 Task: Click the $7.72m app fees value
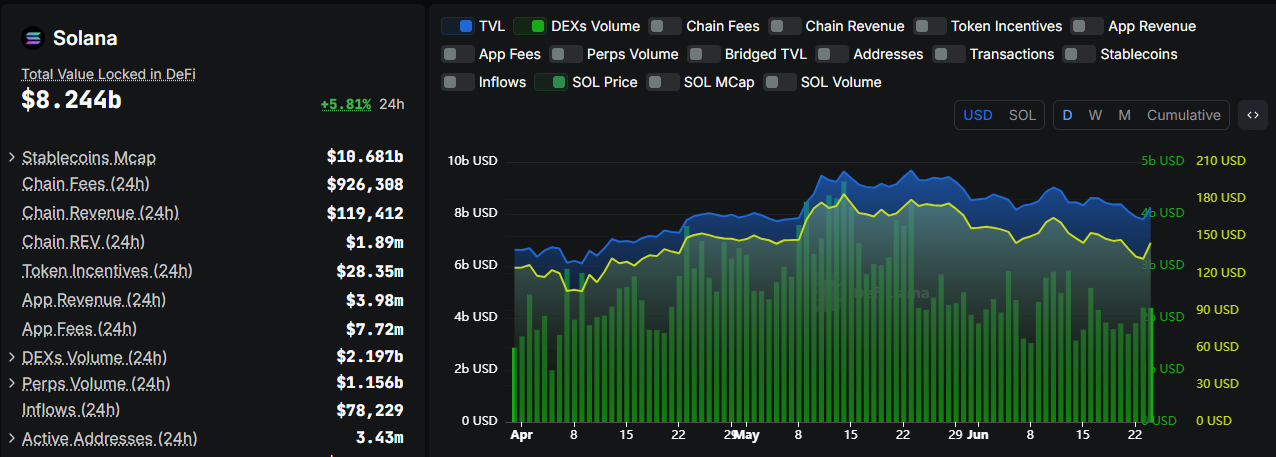click(x=375, y=329)
